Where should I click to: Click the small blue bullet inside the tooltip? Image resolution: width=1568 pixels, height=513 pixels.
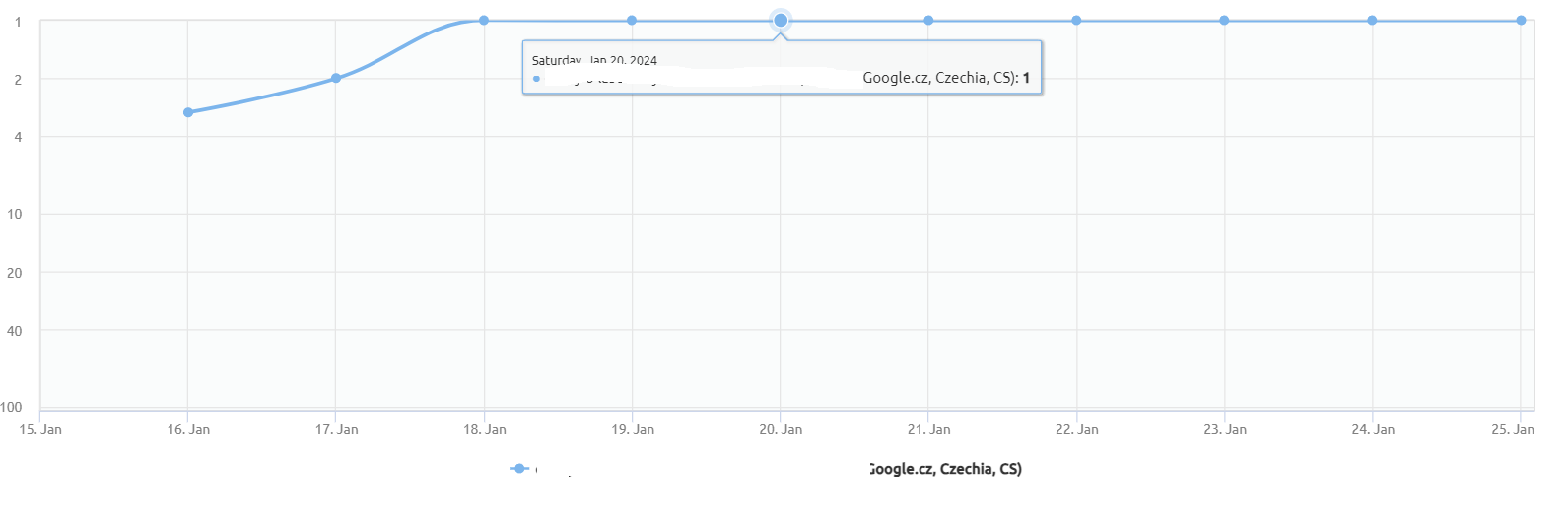(x=536, y=79)
